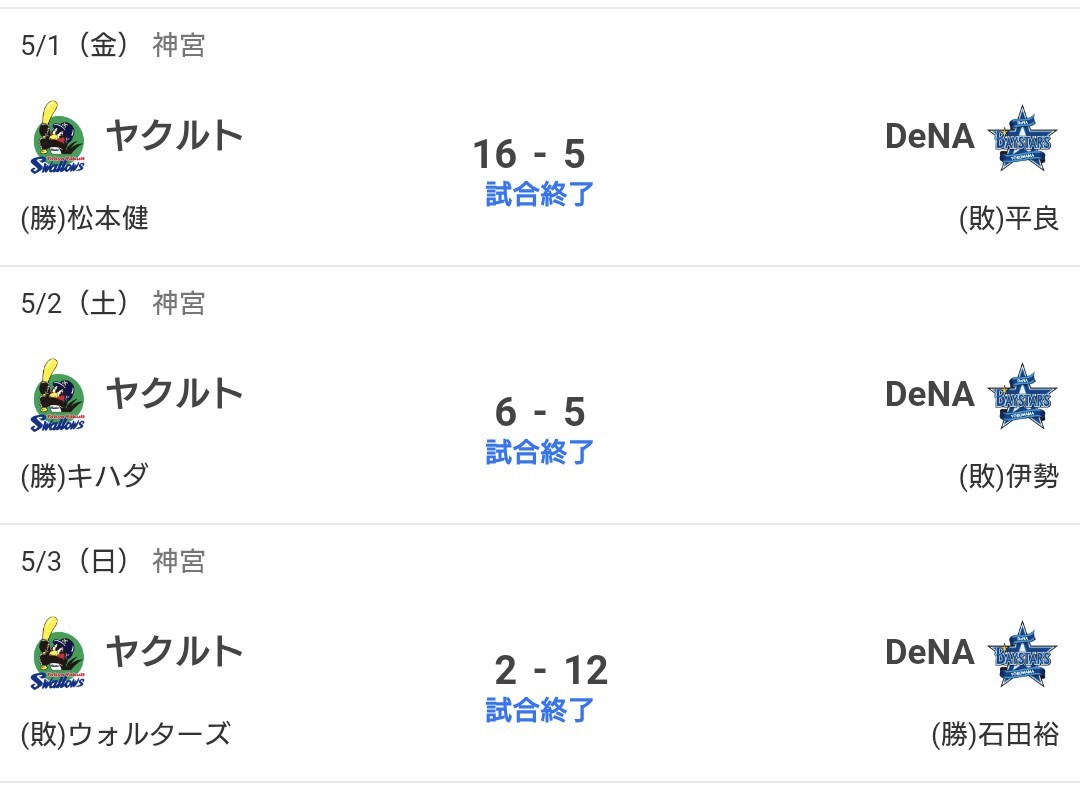
Task: Open the 16 - 5 game result
Action: [529, 153]
